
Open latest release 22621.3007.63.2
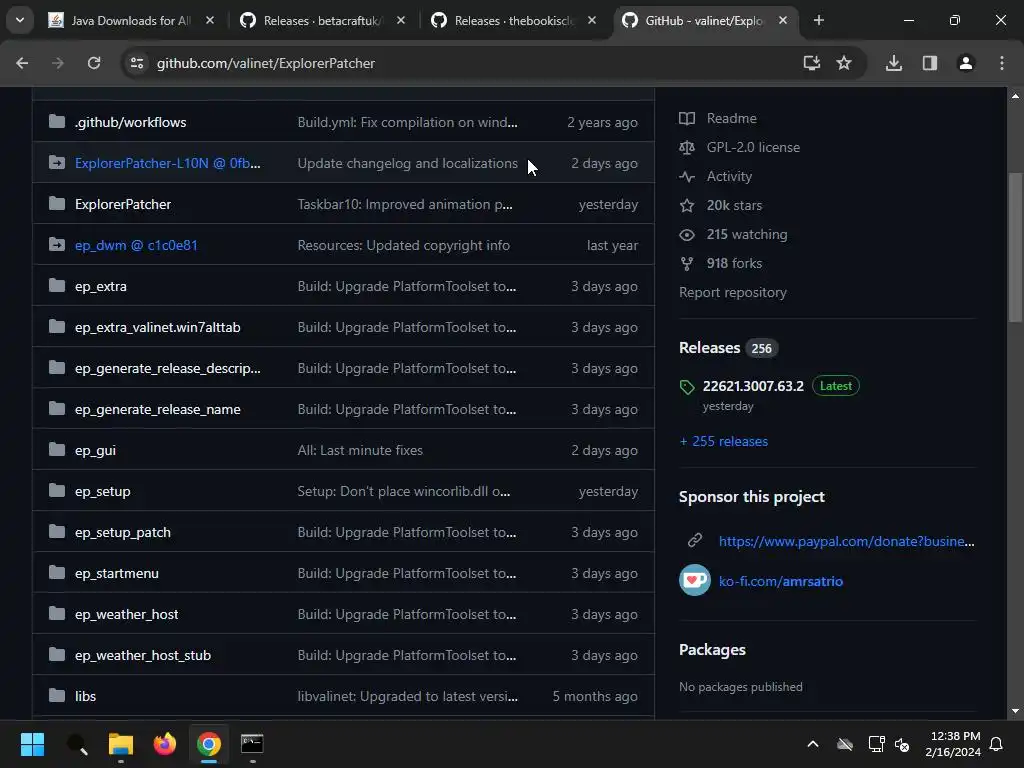point(753,386)
